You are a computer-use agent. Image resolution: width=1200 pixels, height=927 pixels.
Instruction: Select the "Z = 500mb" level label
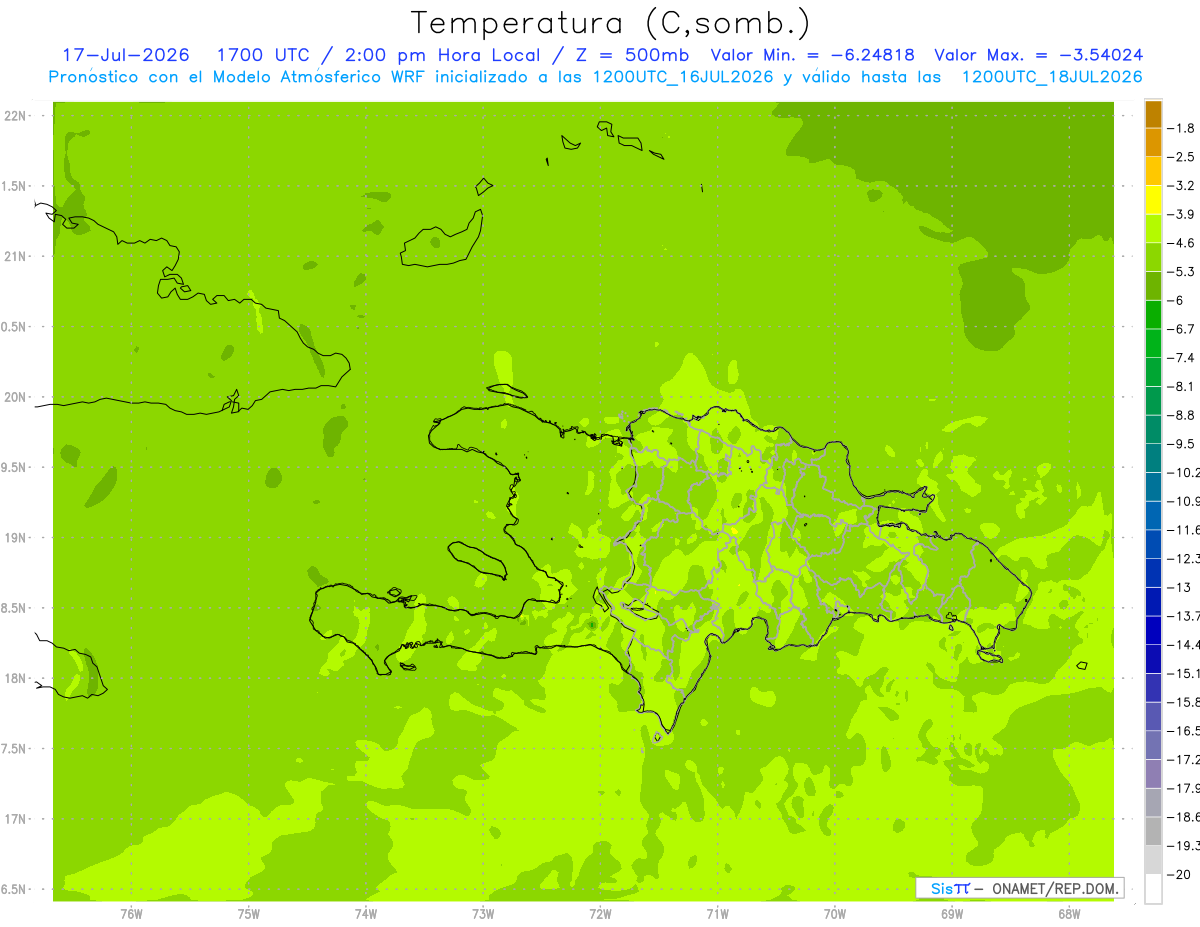click(x=632, y=55)
